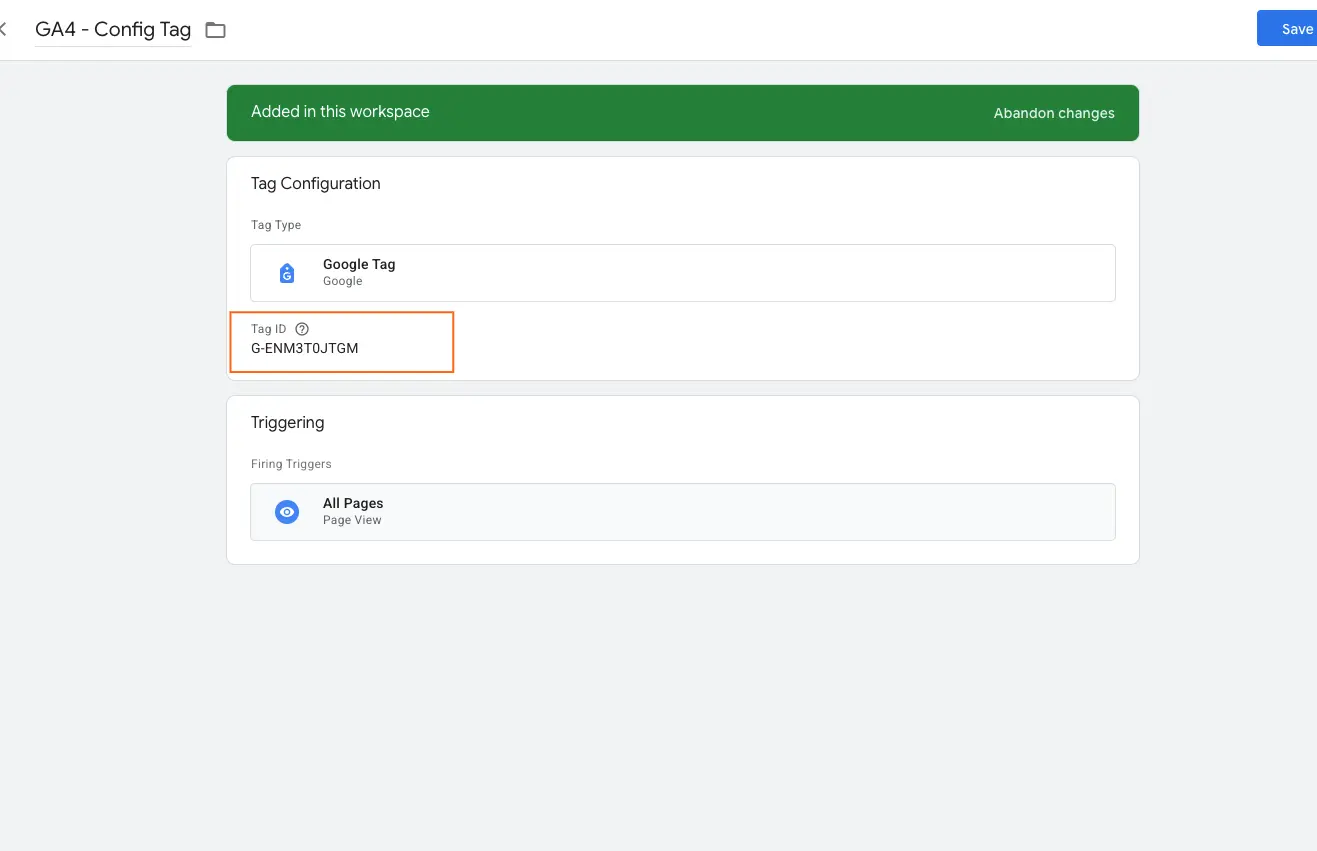The height and width of the screenshot is (851, 1317).
Task: Edit the tag name GA4 - Config Tag
Action: (113, 30)
